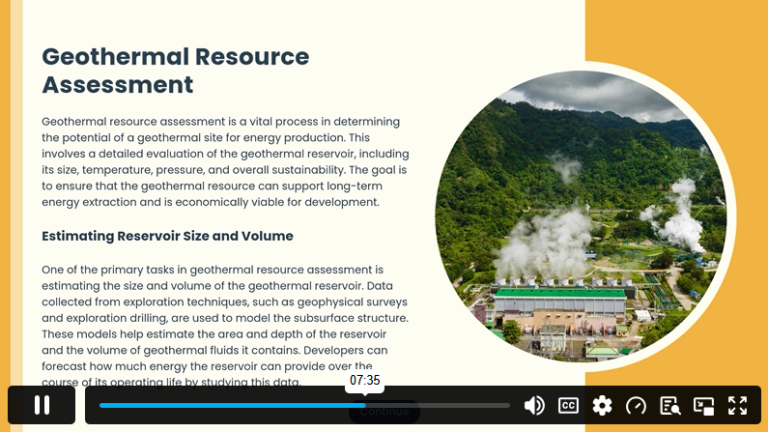
Task: Click the paragraph starting 'Geothermal resource assessment is'
Action: click(x=225, y=162)
